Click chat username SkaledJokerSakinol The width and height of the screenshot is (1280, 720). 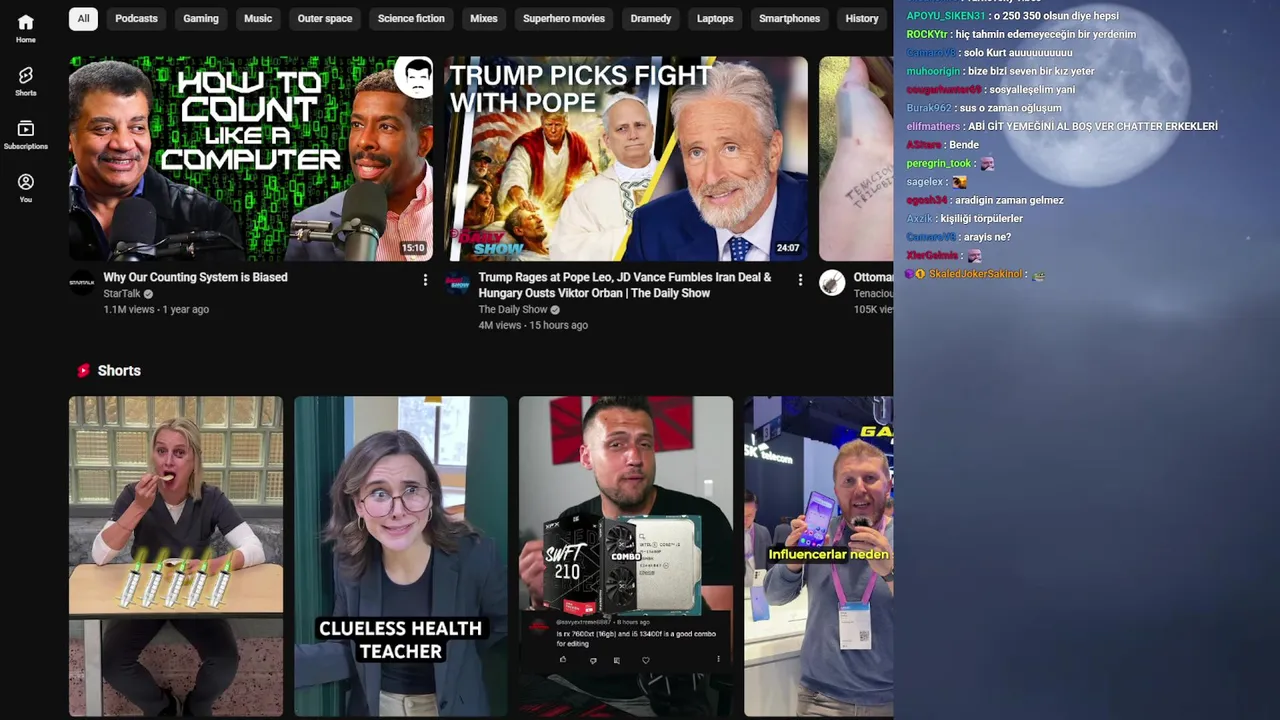tap(975, 274)
